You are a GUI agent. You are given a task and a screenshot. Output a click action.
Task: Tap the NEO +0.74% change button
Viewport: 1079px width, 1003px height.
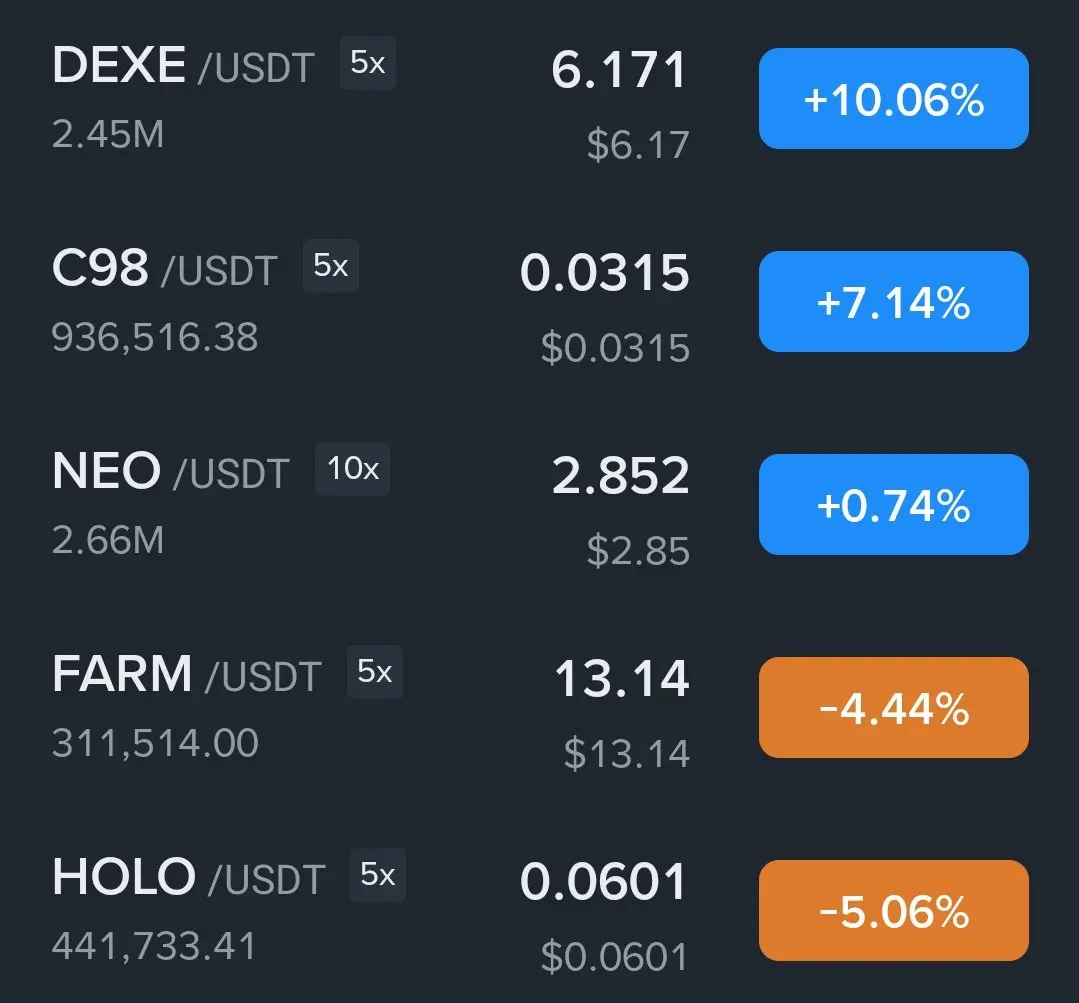tap(893, 505)
